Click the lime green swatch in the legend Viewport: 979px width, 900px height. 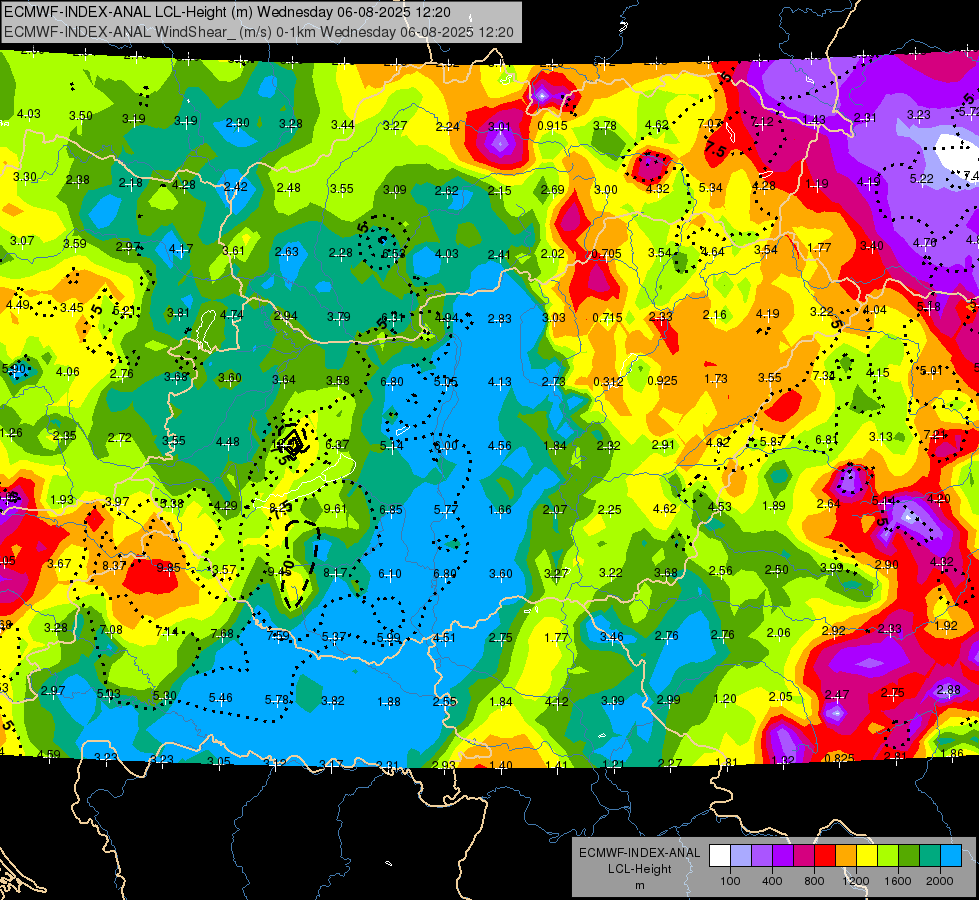coord(888,856)
